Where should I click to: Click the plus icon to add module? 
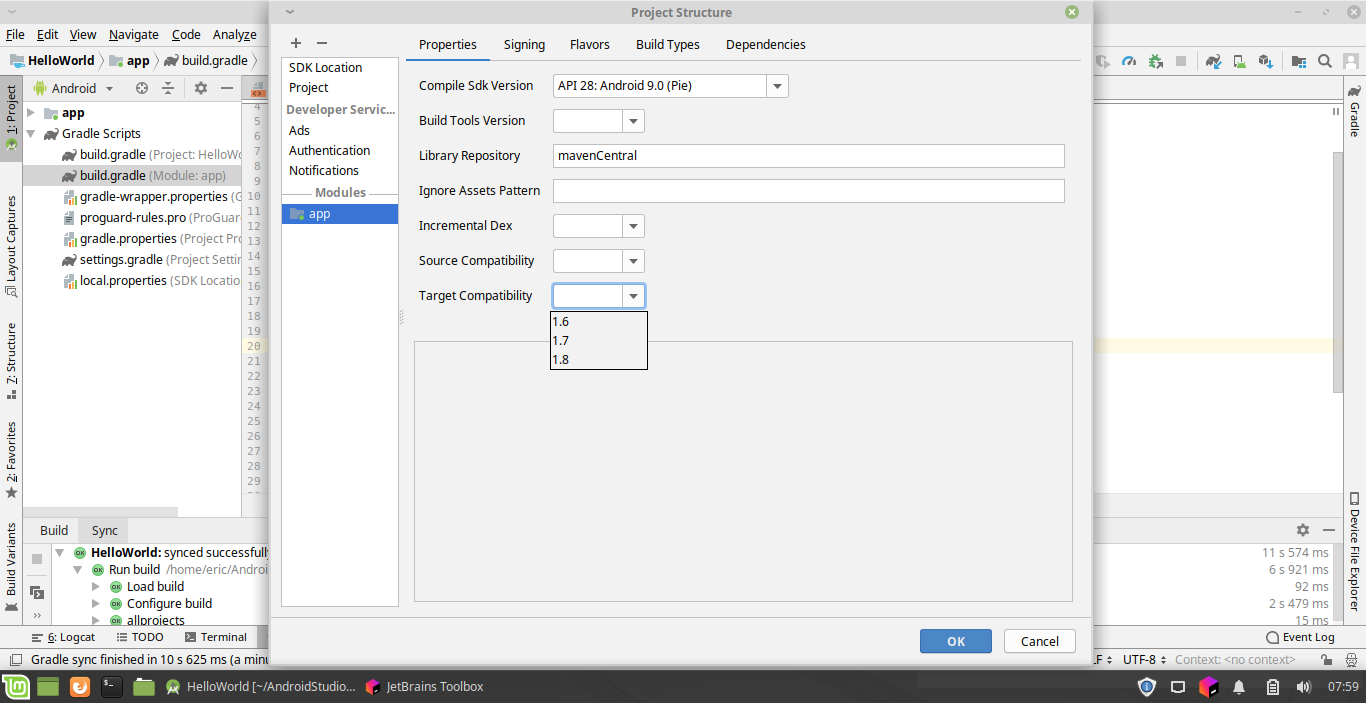click(x=296, y=43)
